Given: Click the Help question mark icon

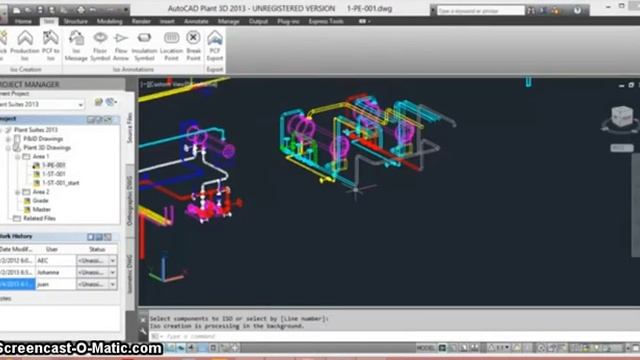Looking at the screenshot, I should coord(577,11).
